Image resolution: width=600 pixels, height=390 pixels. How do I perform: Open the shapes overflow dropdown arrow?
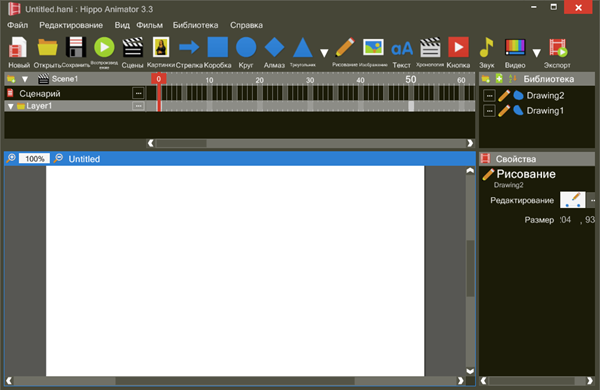[x=324, y=53]
